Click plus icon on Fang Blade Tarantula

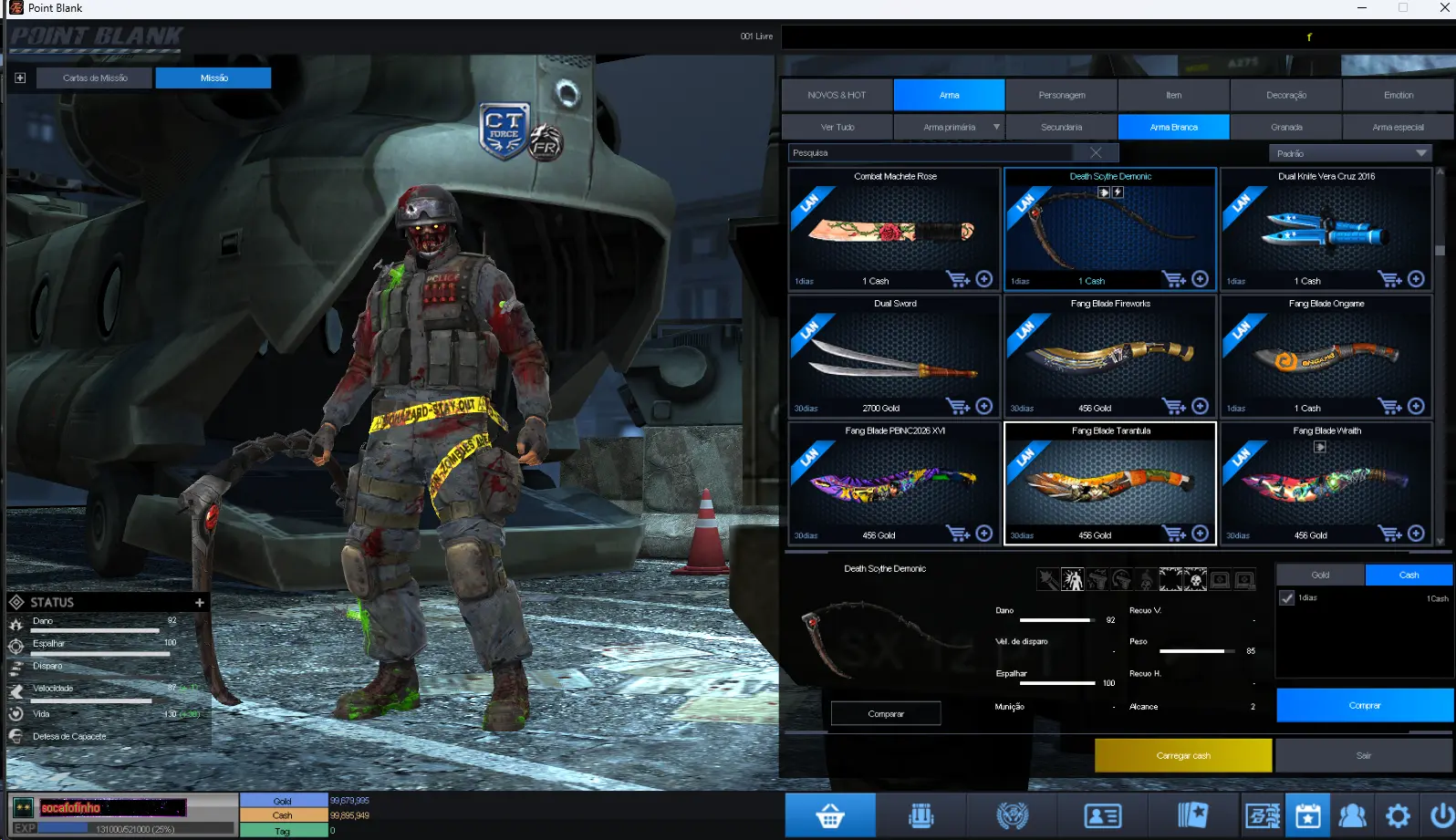[1201, 533]
